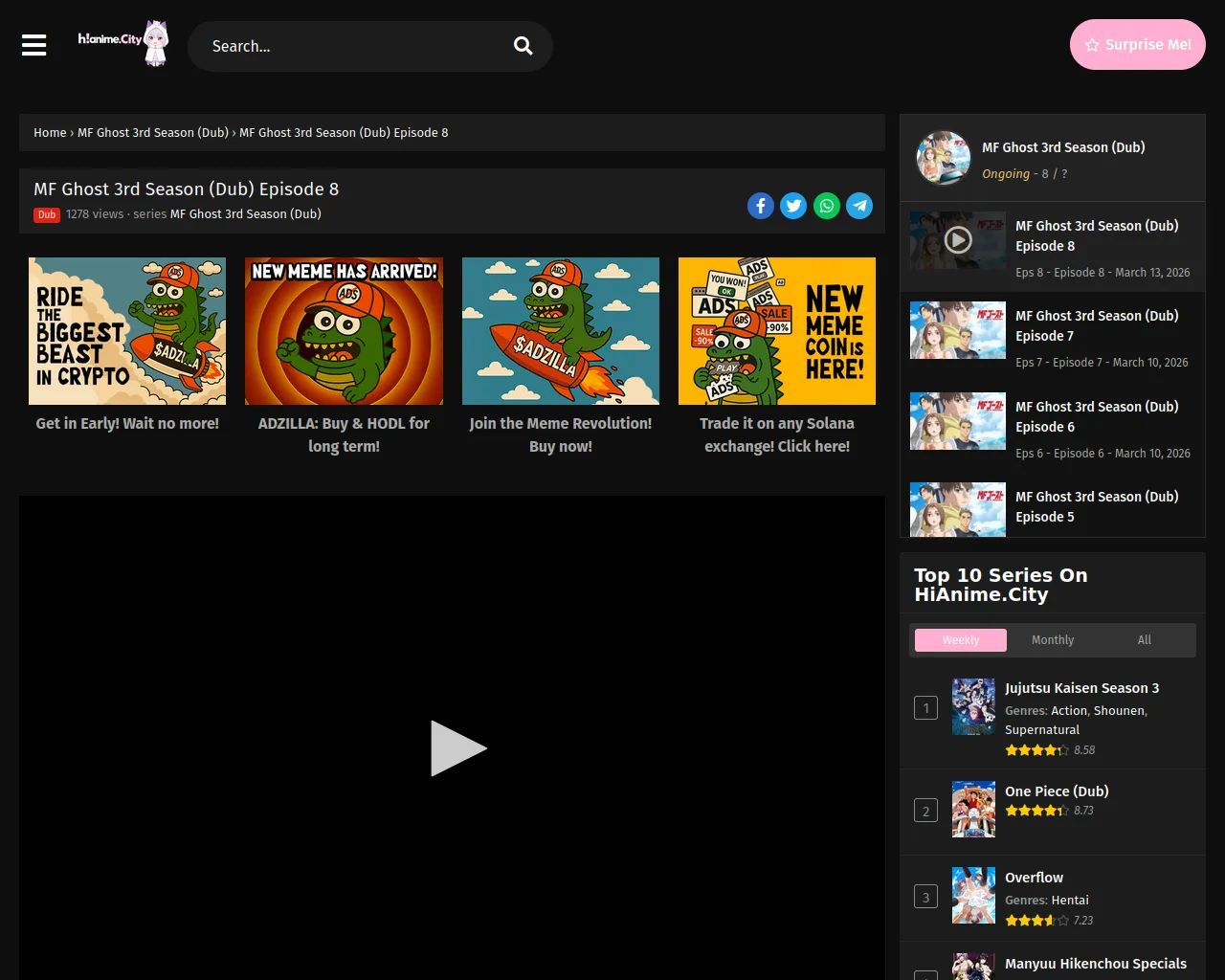Share episode on Facebook
The width and height of the screenshot is (1225, 980).
click(761, 206)
